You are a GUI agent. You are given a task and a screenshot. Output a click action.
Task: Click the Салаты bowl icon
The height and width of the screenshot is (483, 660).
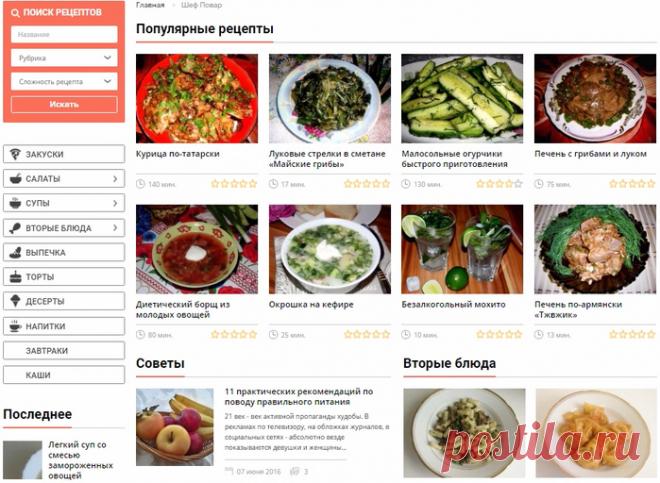pos(15,179)
